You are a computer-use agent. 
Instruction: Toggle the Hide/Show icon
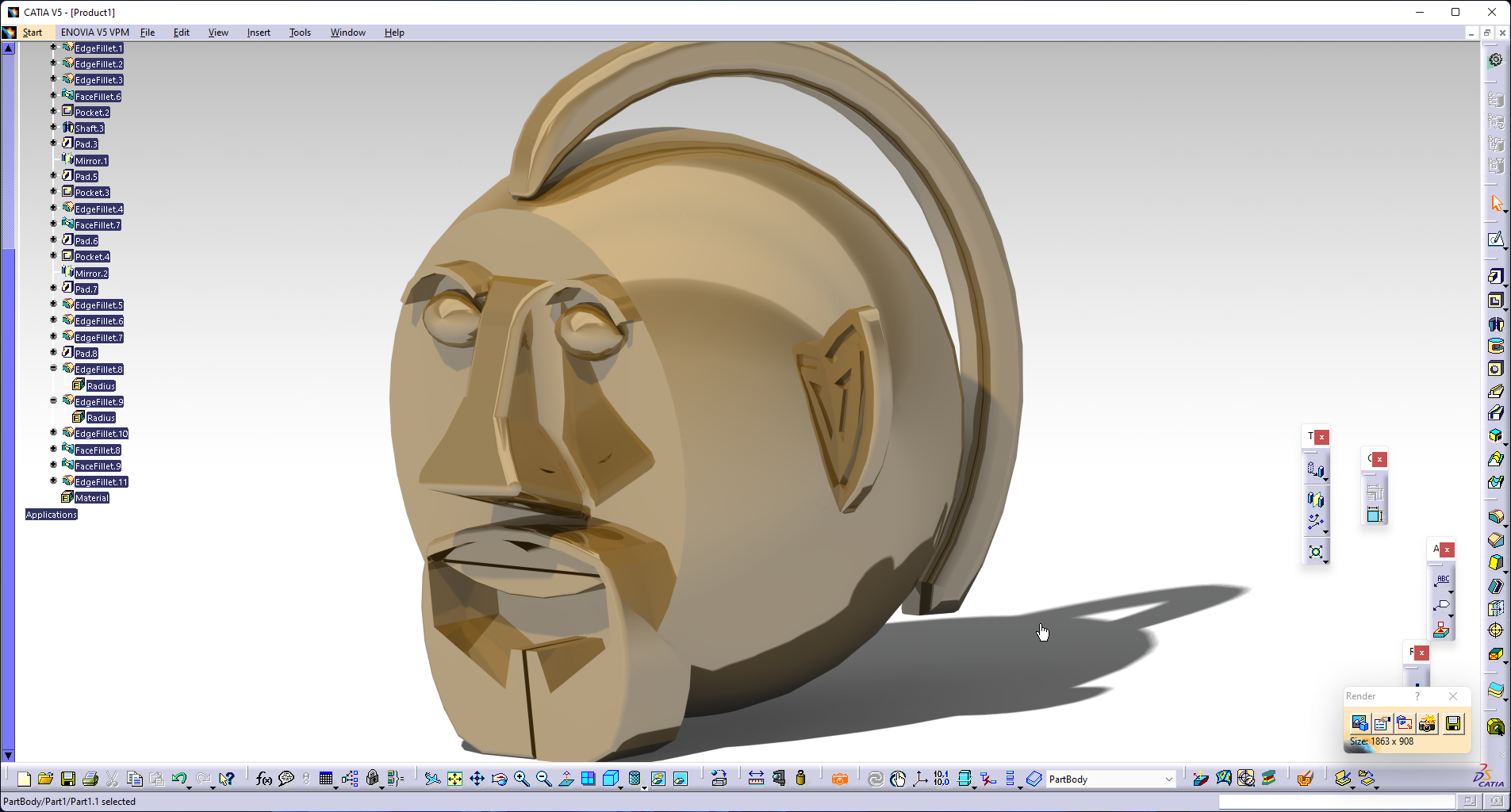tap(658, 779)
